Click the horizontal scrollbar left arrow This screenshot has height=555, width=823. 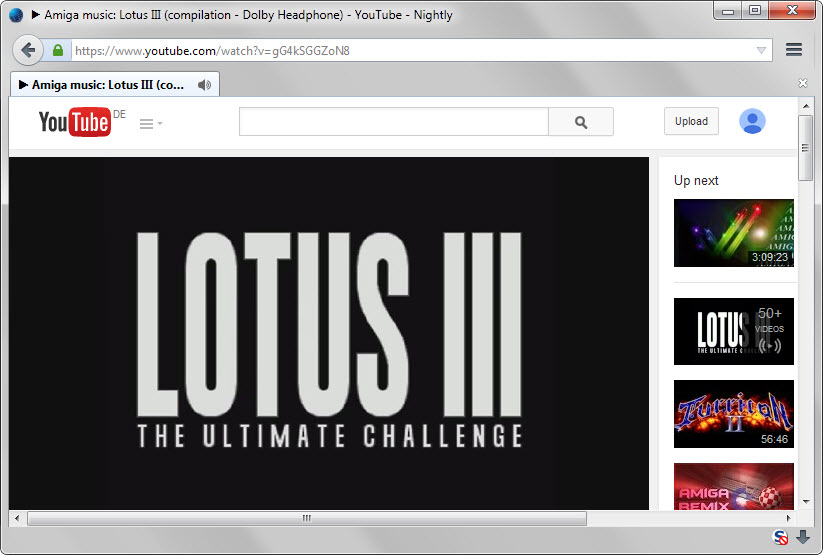[17, 518]
